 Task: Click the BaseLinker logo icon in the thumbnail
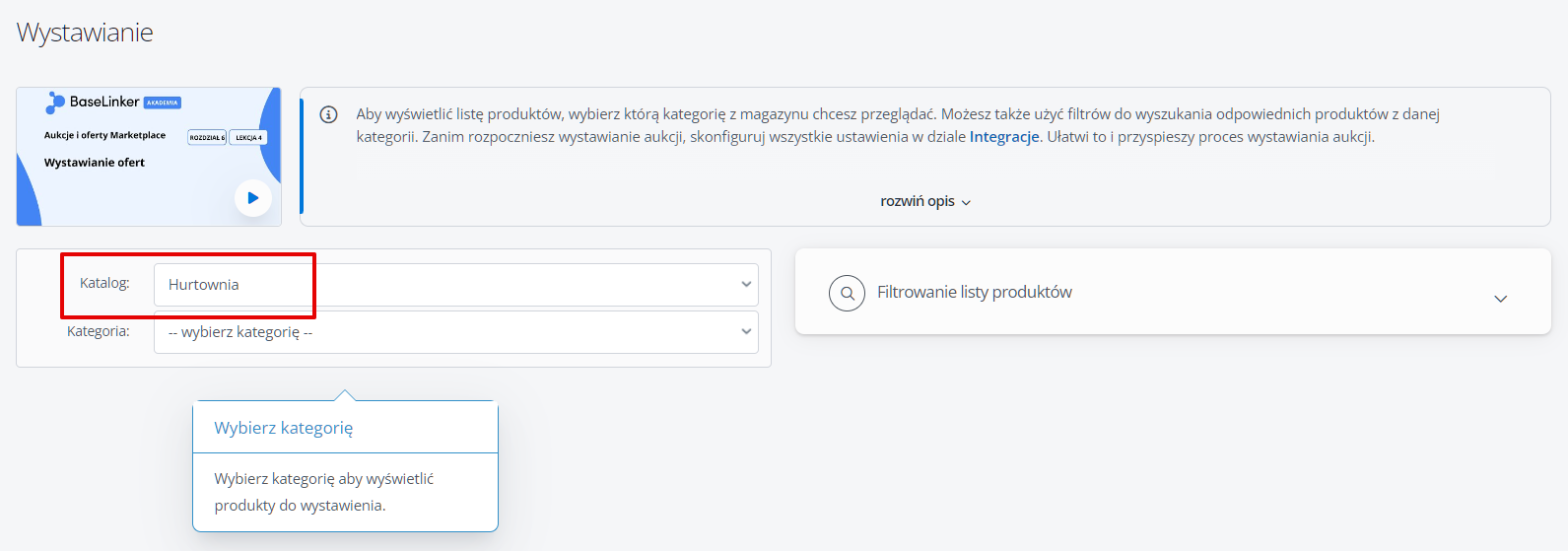click(55, 103)
